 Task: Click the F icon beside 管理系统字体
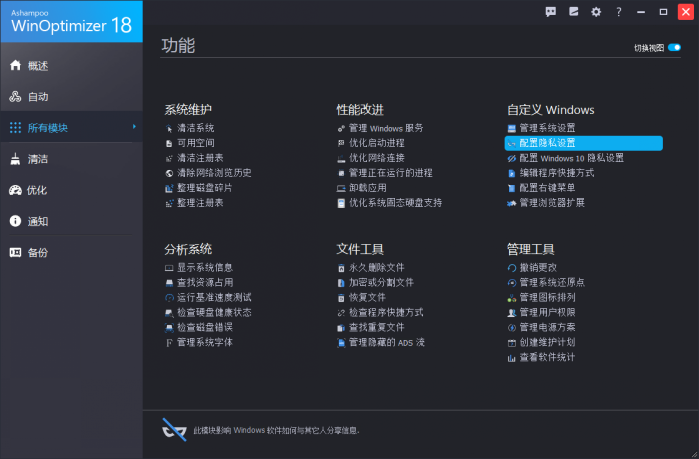(169, 343)
